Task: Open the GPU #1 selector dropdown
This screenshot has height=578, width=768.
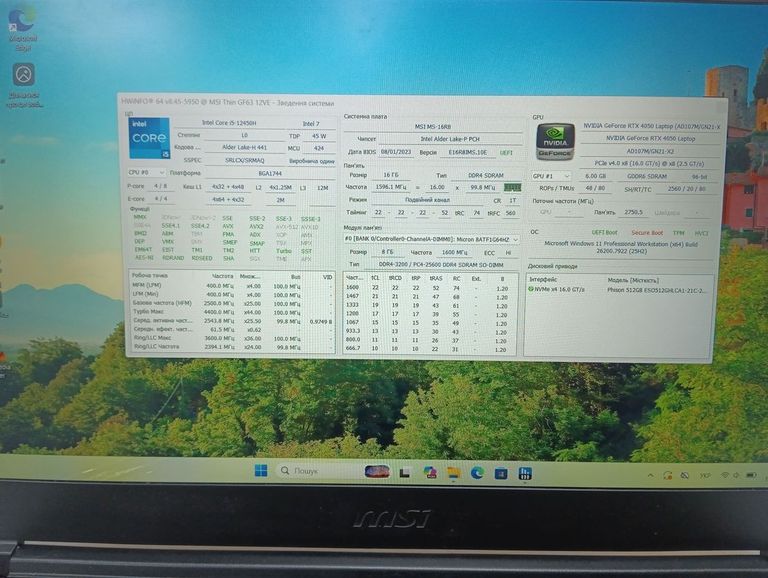Action: tap(551, 176)
